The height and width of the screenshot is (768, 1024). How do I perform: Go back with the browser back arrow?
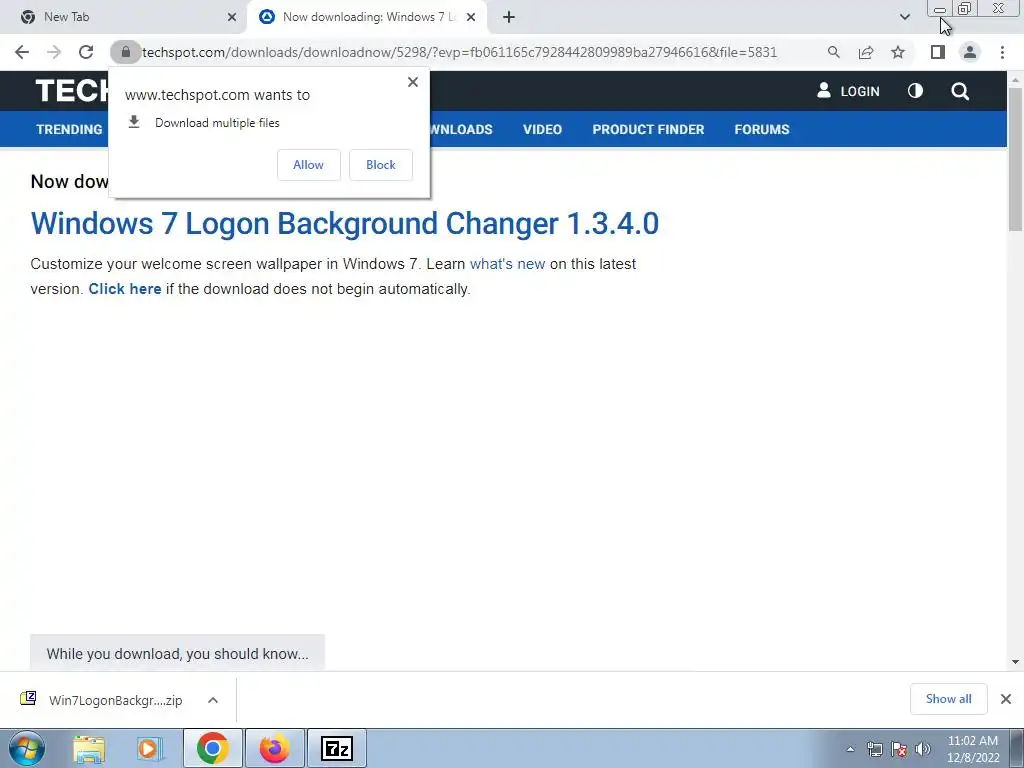point(22,52)
